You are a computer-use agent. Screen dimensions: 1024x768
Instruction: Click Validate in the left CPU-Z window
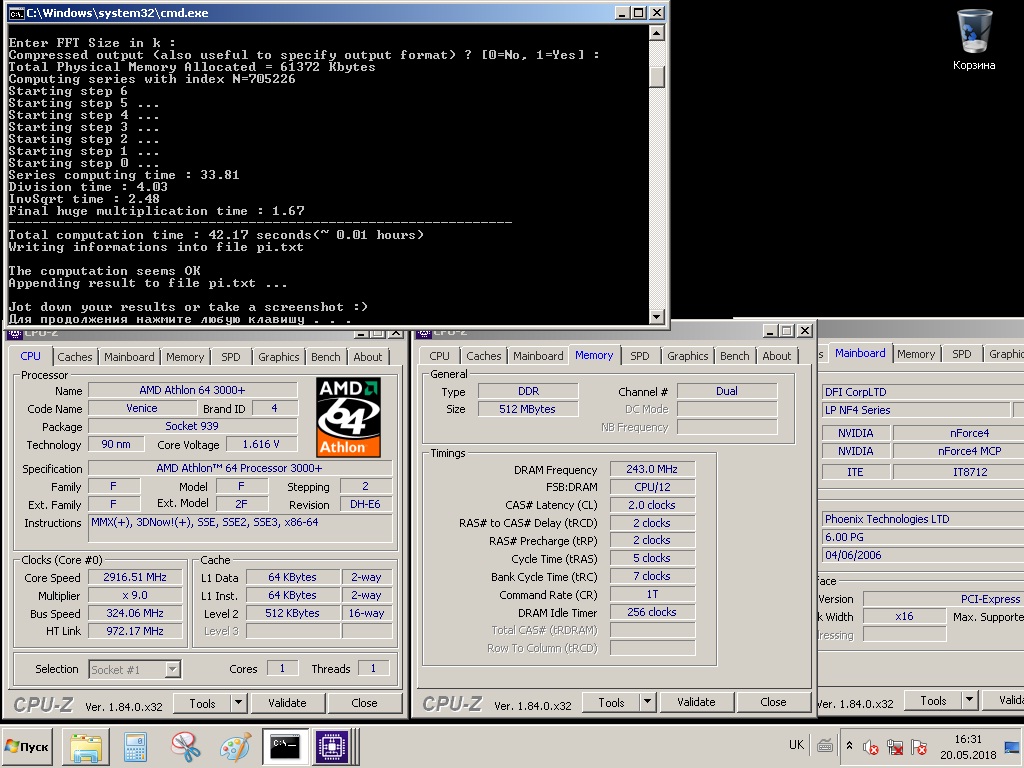287,703
